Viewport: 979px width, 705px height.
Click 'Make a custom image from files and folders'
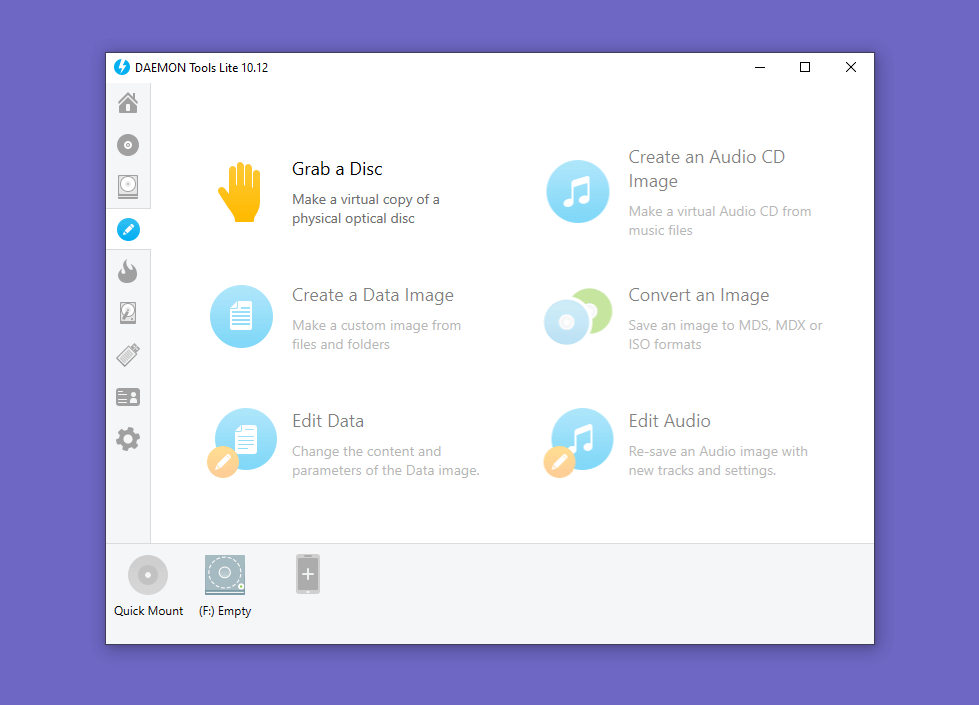click(x=376, y=335)
